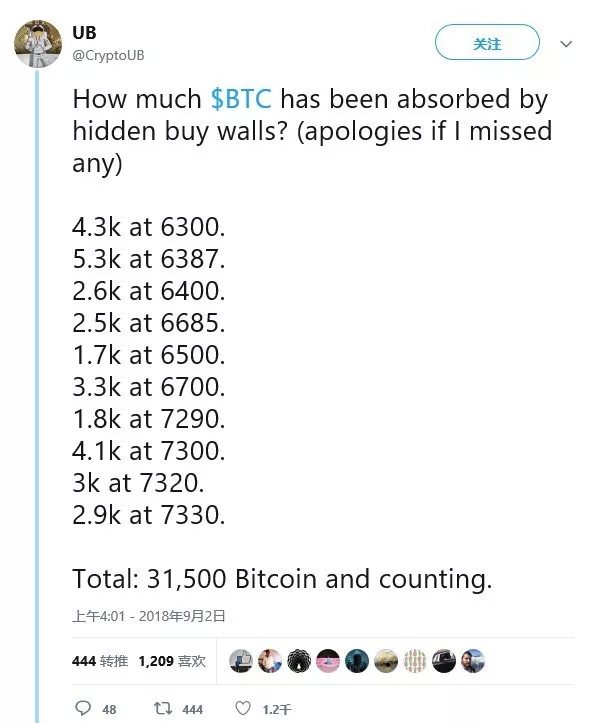Click the retweet arrows icon
Image resolution: width=607 pixels, height=723 pixels.
[x=163, y=708]
